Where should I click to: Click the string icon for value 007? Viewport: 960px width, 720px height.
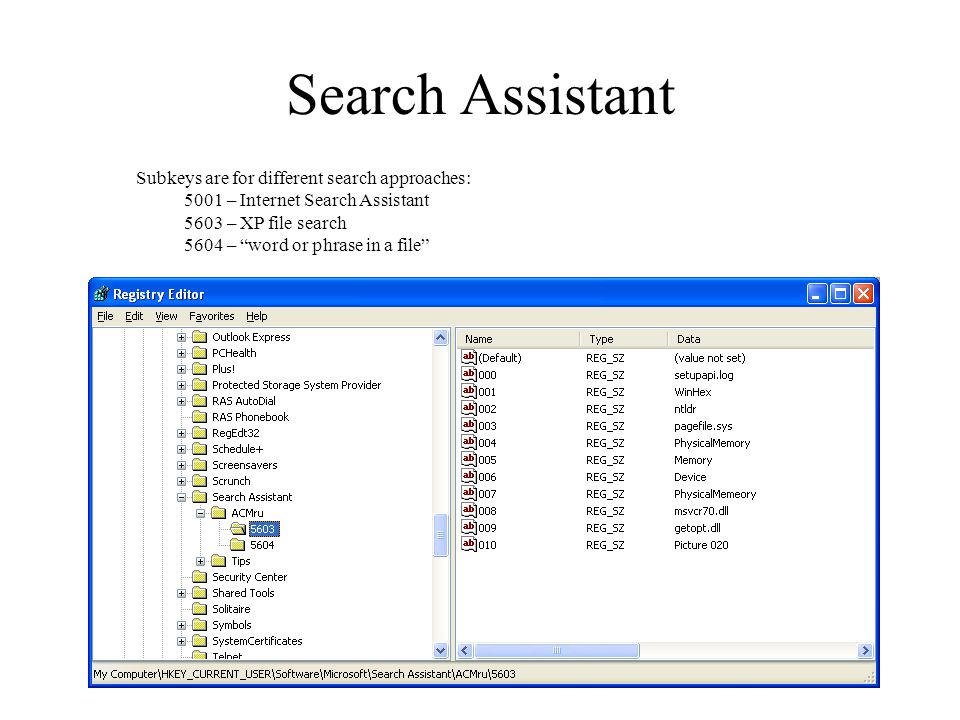(x=469, y=493)
